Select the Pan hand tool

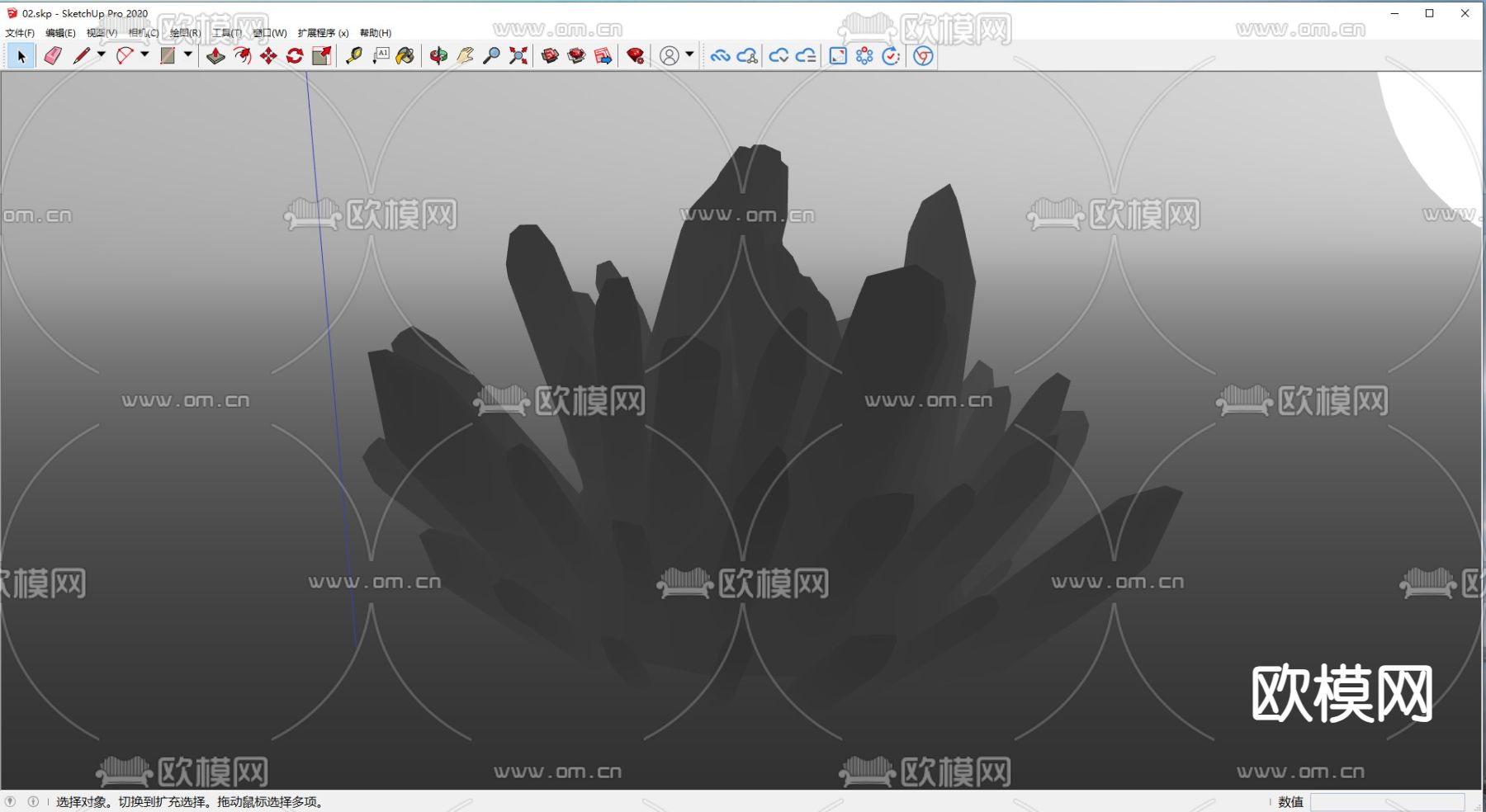[465, 56]
